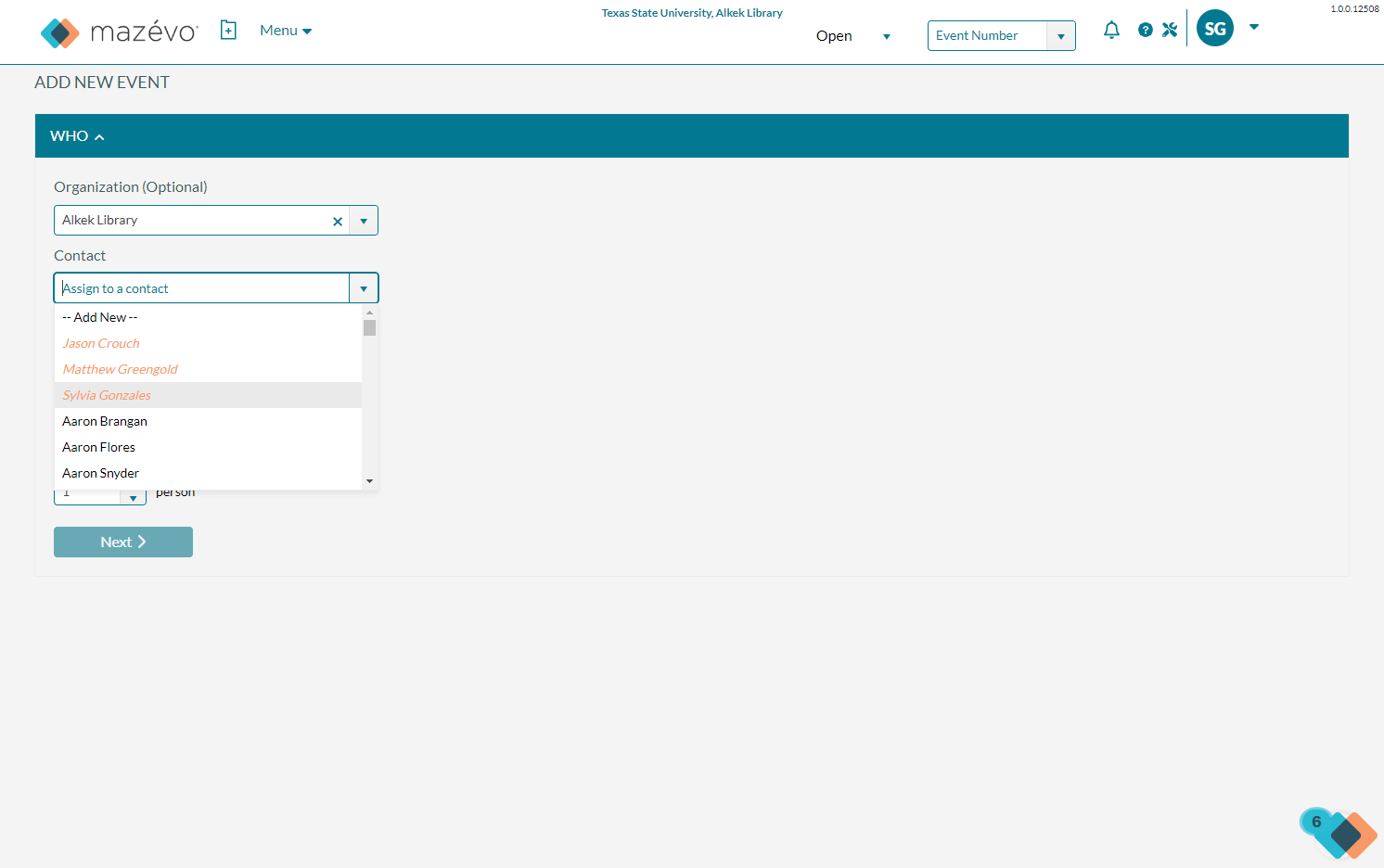Click the Mazévo logo

[120, 32]
